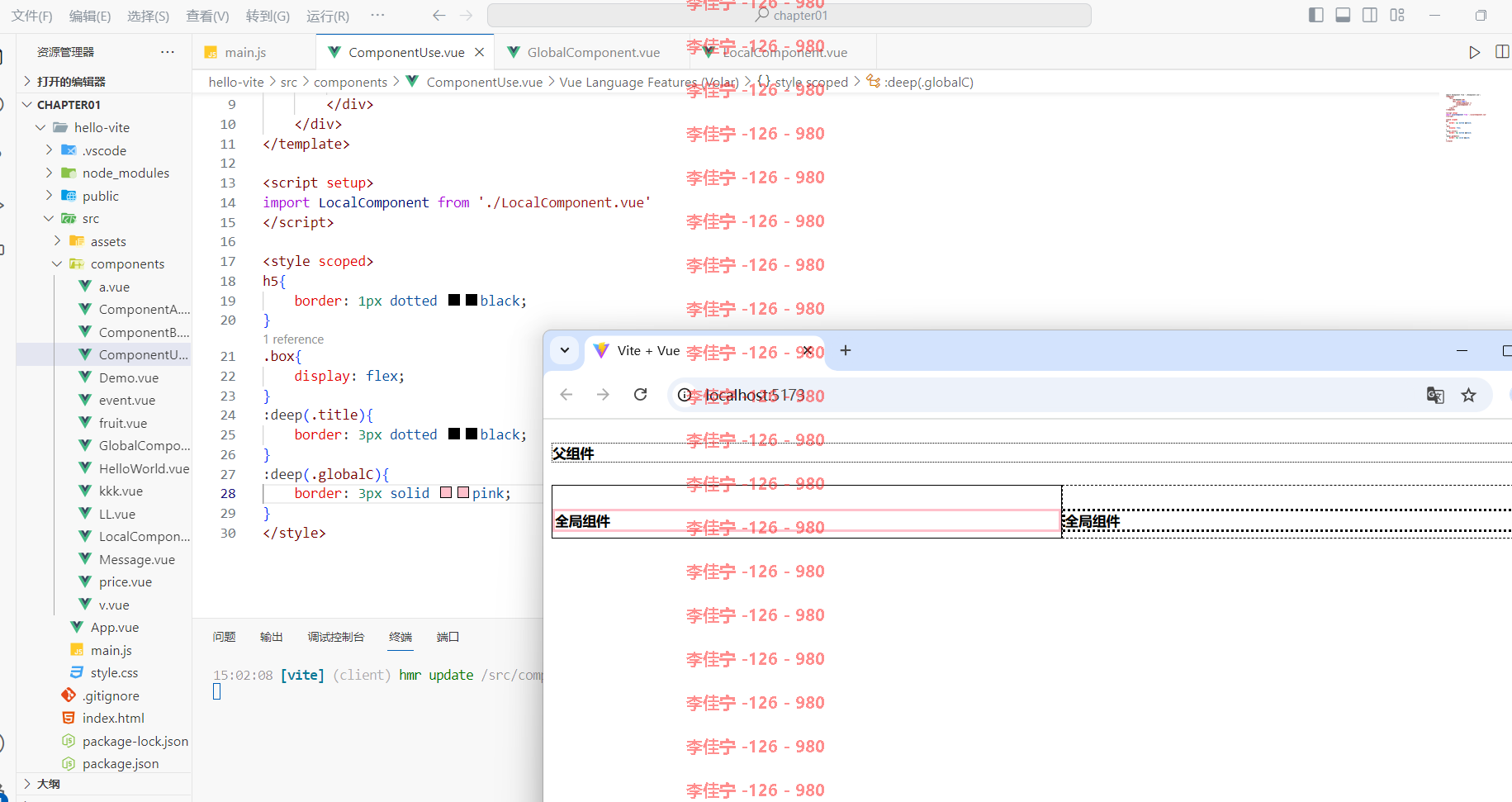1512x802 pixels.
Task: Open event.vue file
Action: tap(127, 400)
